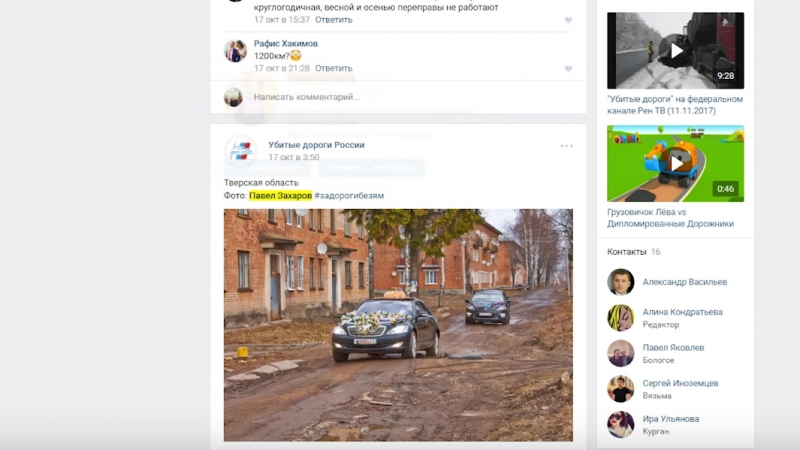Open Павел Яковлев's contact name
This screenshot has height=450, width=800.
[673, 347]
